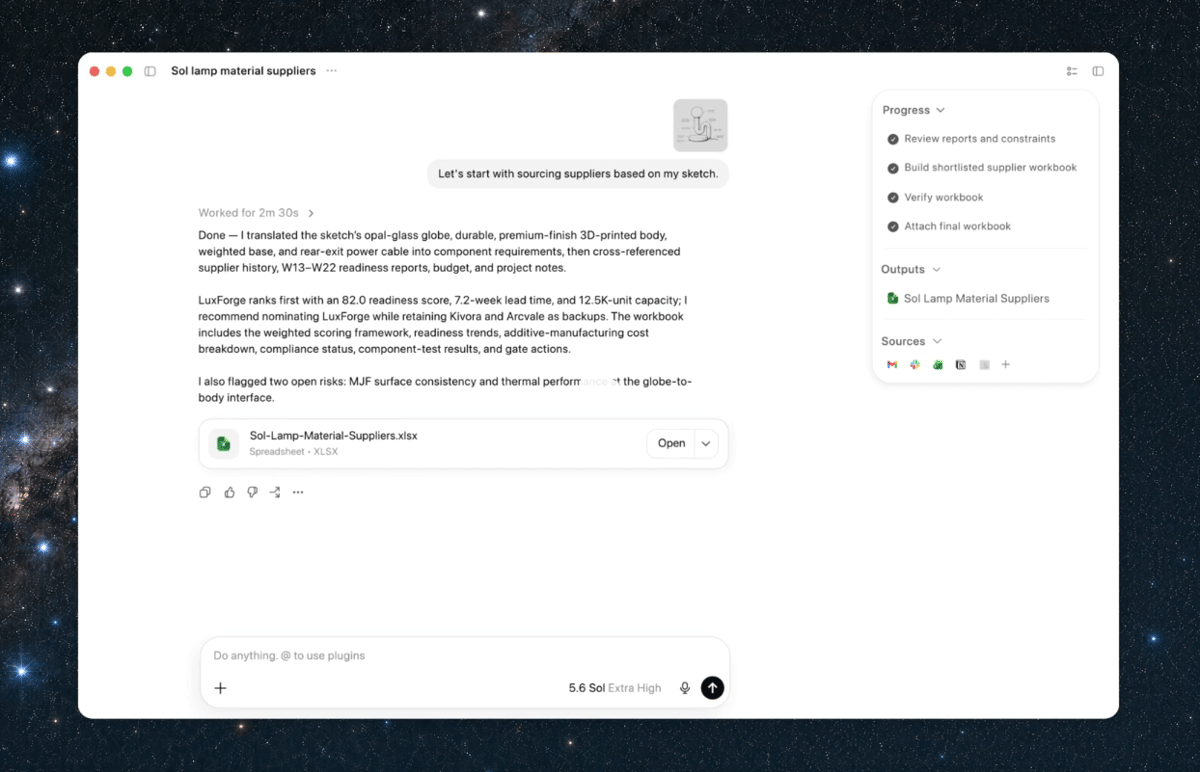Image resolution: width=1200 pixels, height=772 pixels.
Task: Click the share response icon
Action: (275, 492)
